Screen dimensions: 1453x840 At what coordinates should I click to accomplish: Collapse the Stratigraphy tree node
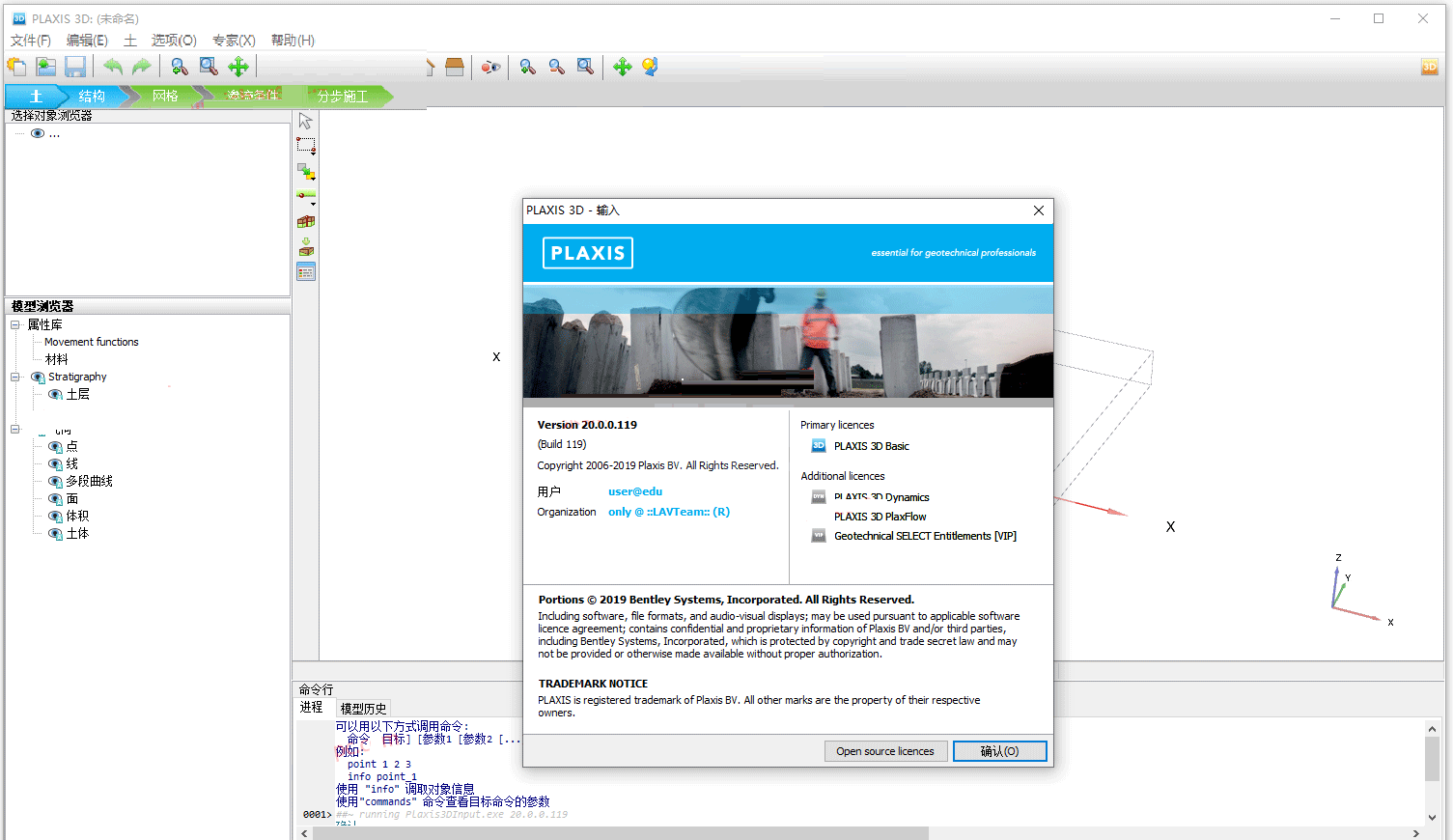[15, 377]
